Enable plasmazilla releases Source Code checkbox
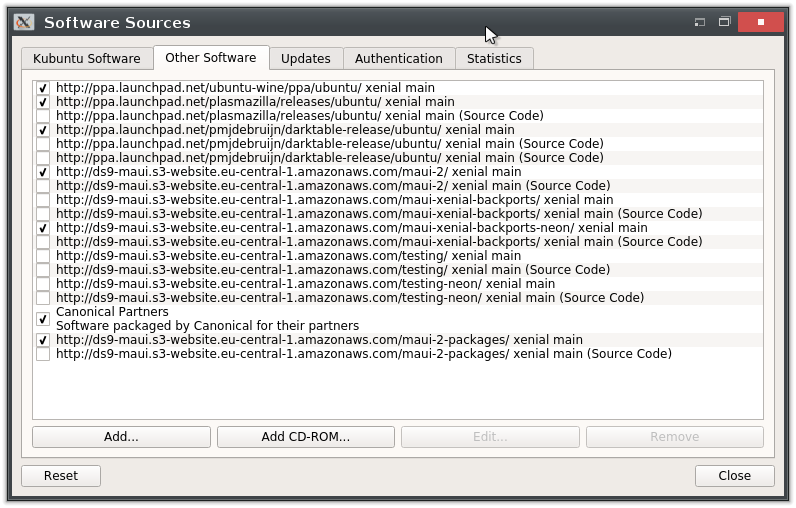The height and width of the screenshot is (508, 796). pos(43,116)
